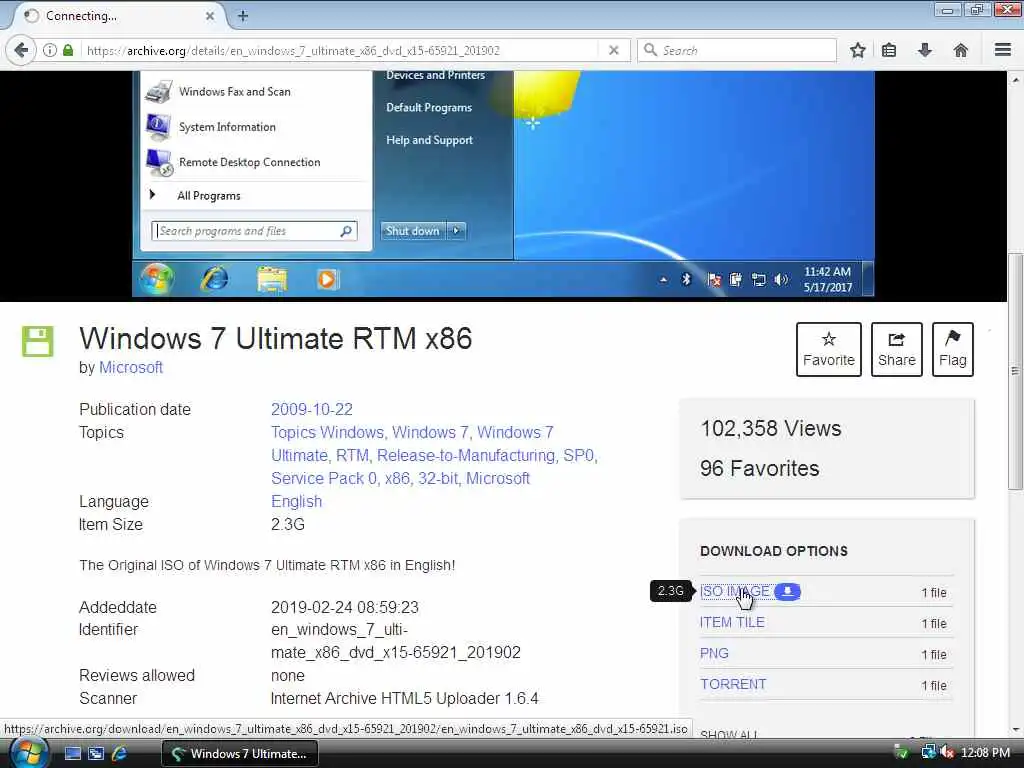Stop loading with the X button in address bar
This screenshot has height=768, width=1024.
coord(613,50)
